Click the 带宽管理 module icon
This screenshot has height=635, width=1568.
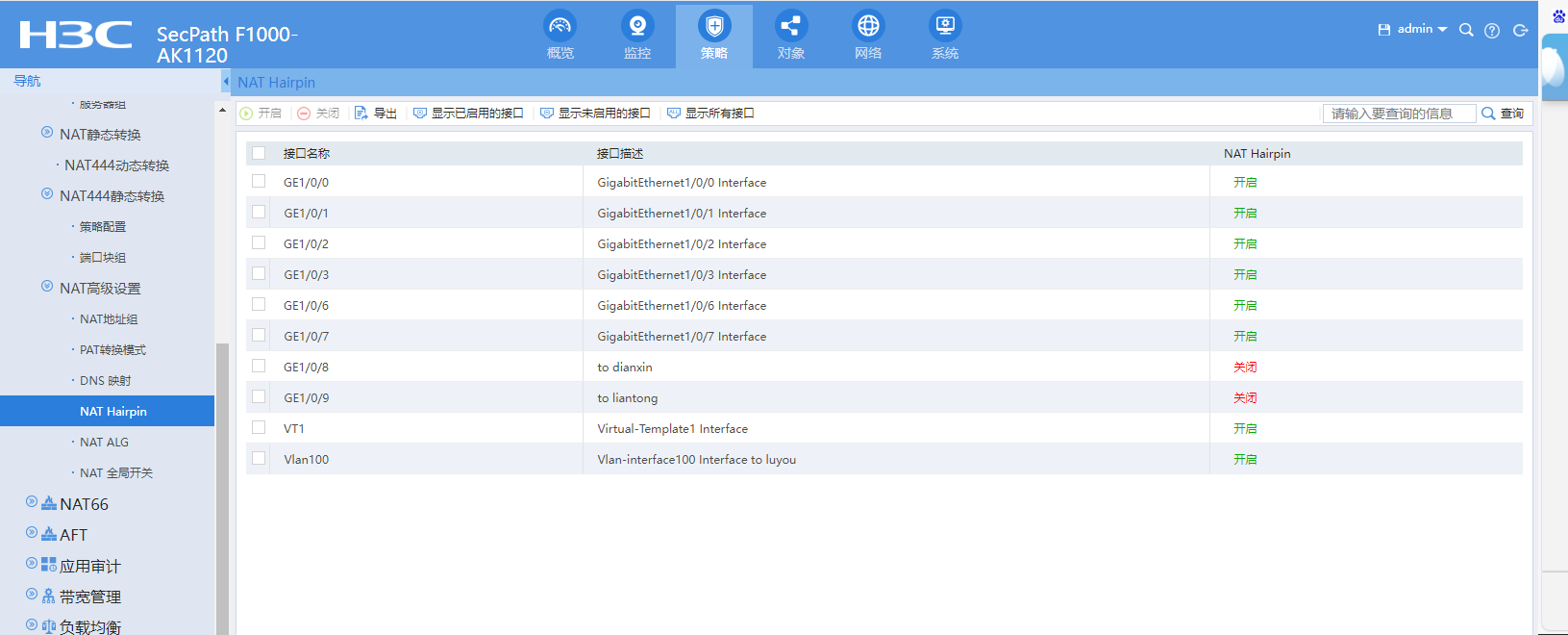[x=49, y=597]
